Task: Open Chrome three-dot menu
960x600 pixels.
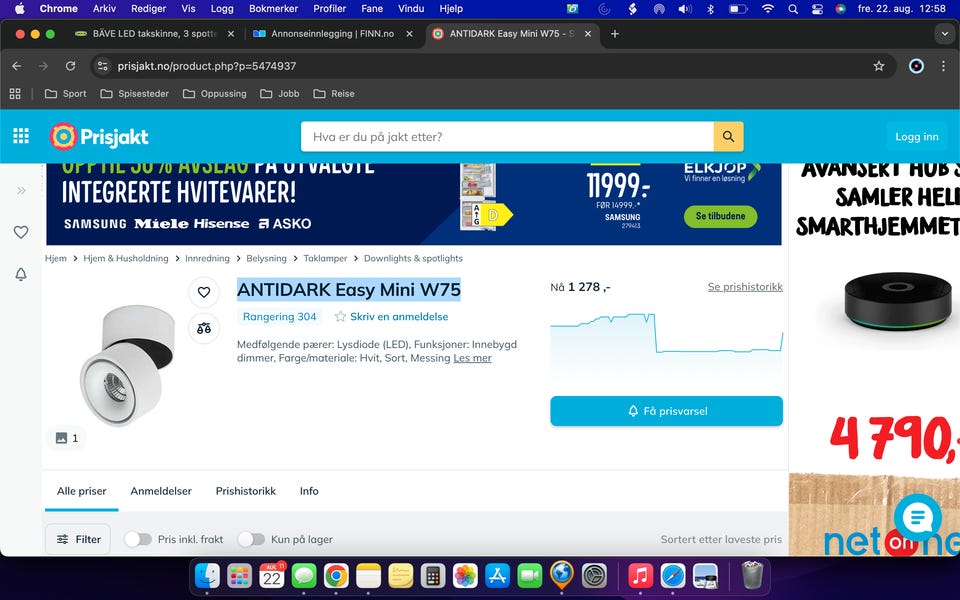Action: click(943, 66)
